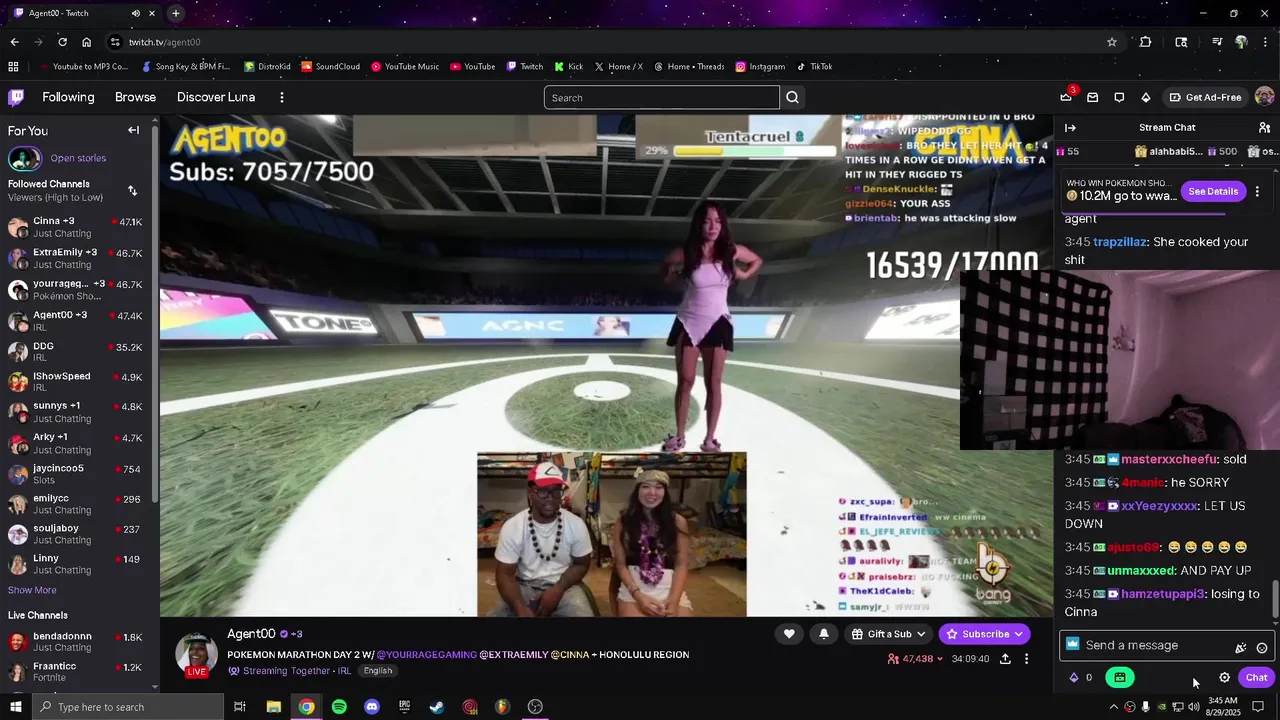
Task: Click the English language tag
Action: [x=378, y=671]
